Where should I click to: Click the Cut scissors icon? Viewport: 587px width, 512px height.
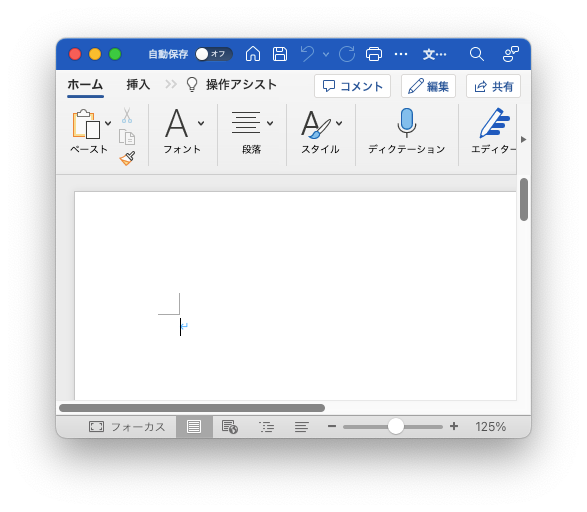point(127,115)
